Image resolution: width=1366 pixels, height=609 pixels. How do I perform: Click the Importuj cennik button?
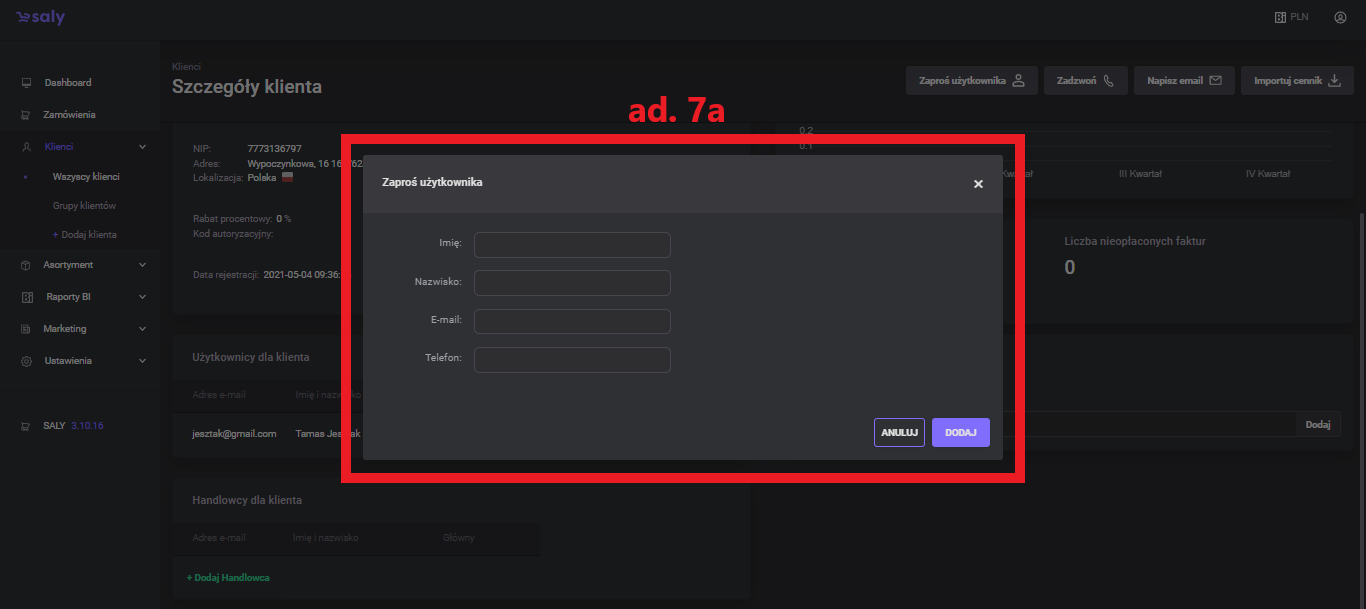tap(1297, 81)
